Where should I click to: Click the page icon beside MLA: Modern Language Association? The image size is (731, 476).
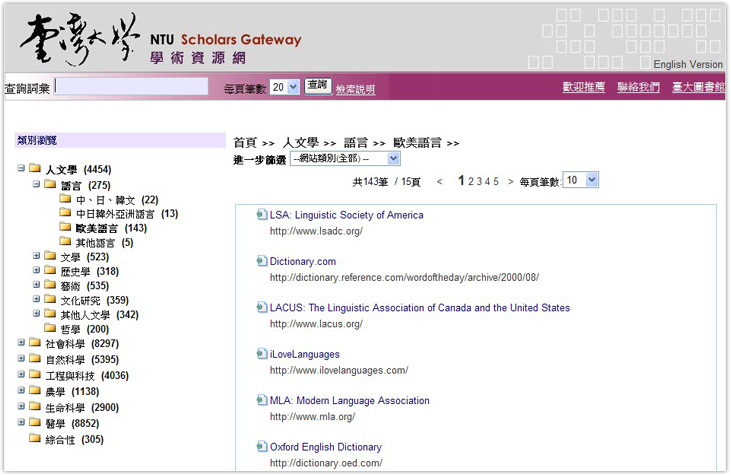click(262, 400)
